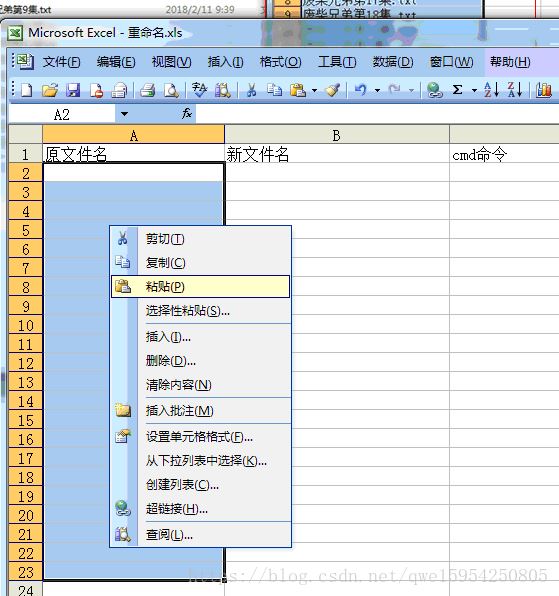Click the Research icon in the toolbar
Viewport: 559px width, 596px height.
point(223,90)
